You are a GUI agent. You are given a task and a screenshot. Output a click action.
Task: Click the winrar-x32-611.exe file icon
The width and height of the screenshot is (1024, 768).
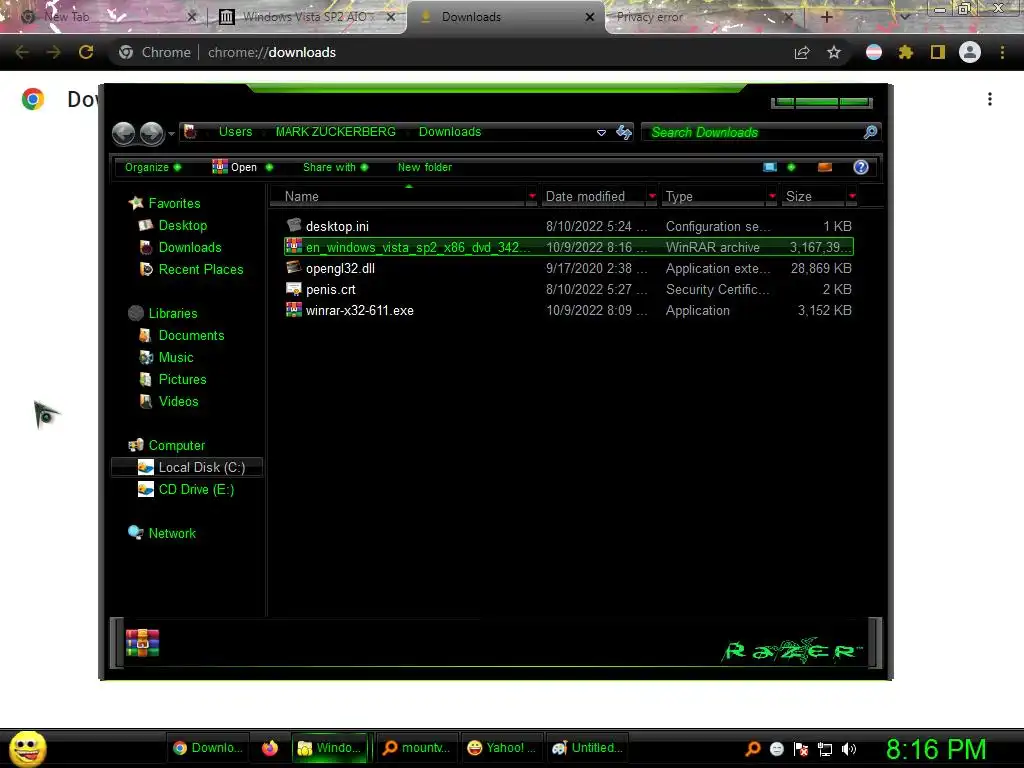[294, 310]
